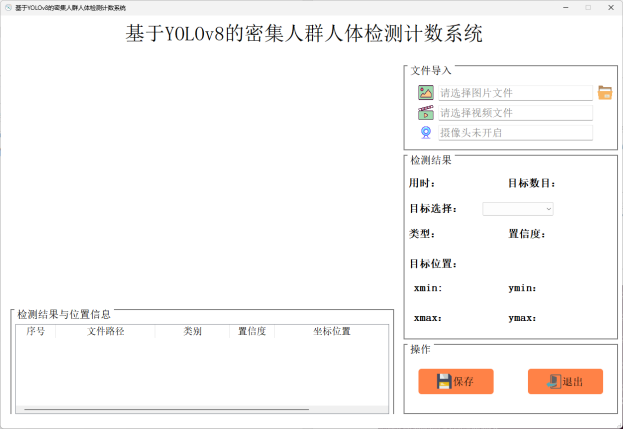Screen dimensions: 624x430
Task: Minimize the application window
Action: pos(566,8)
